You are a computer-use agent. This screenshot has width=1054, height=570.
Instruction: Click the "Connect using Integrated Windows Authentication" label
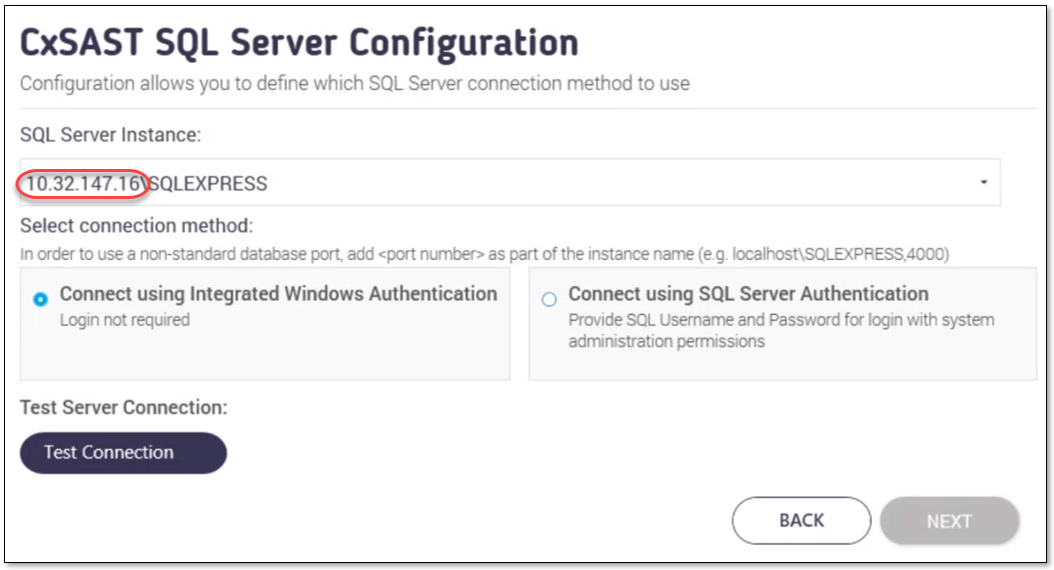pos(278,294)
